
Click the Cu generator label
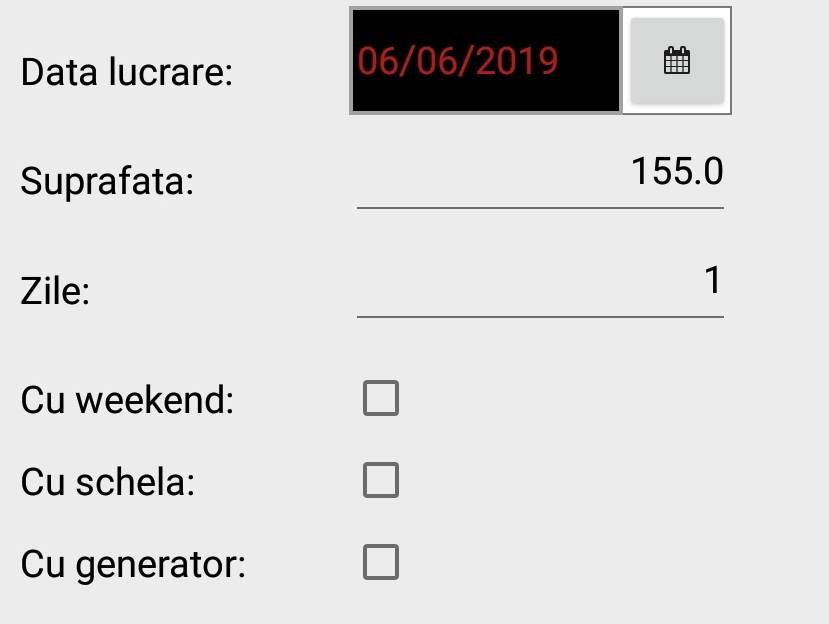[x=133, y=564]
